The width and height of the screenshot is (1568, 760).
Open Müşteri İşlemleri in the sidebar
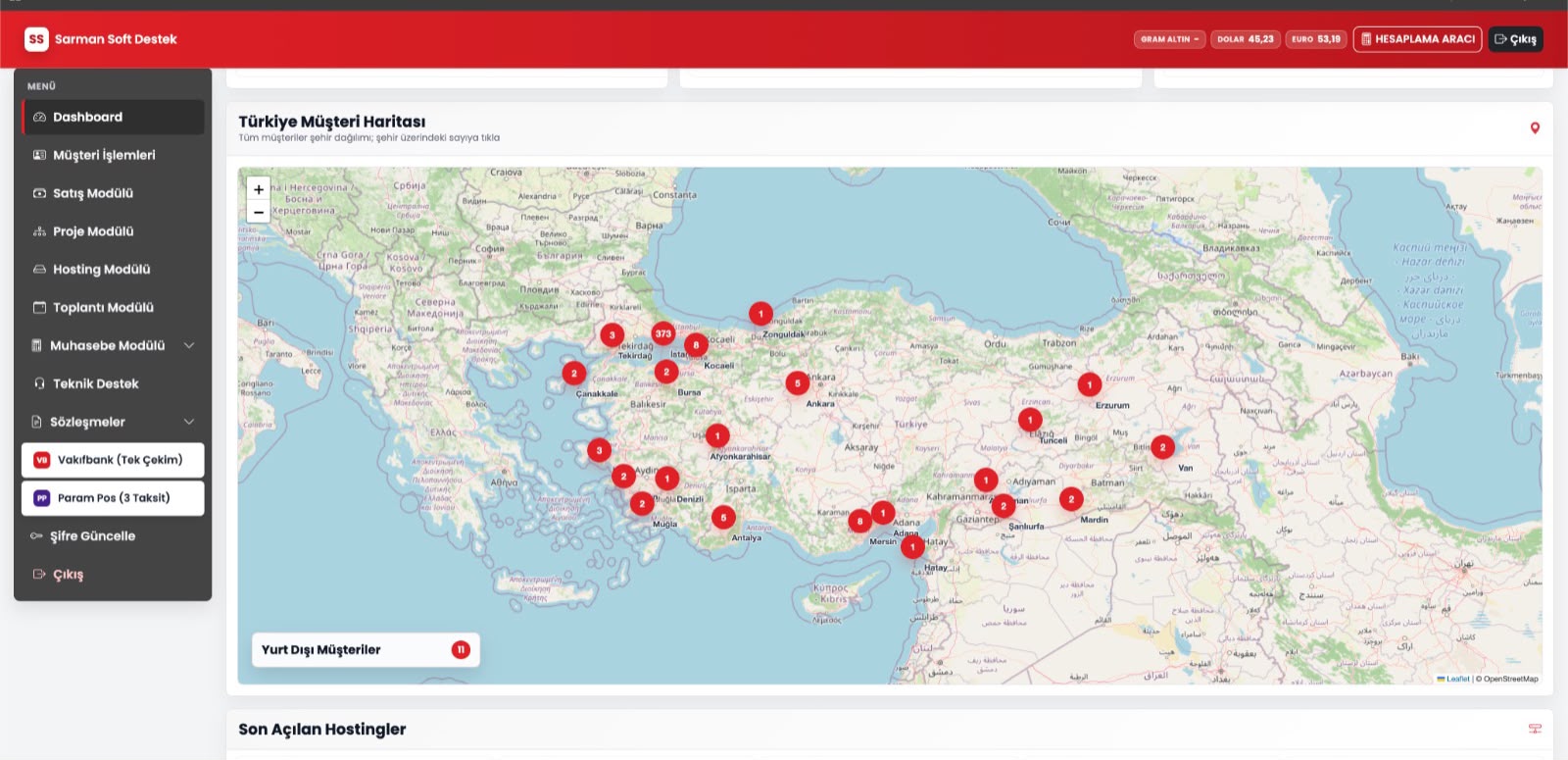click(x=113, y=155)
